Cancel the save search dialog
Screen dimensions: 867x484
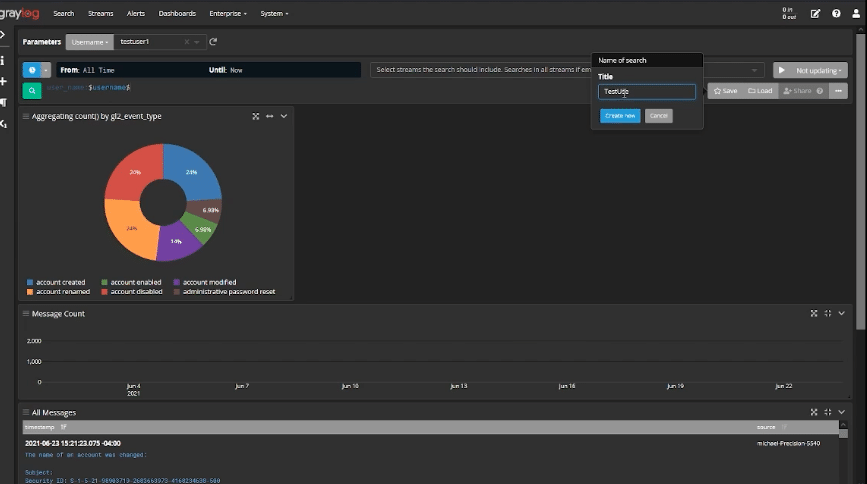point(658,116)
